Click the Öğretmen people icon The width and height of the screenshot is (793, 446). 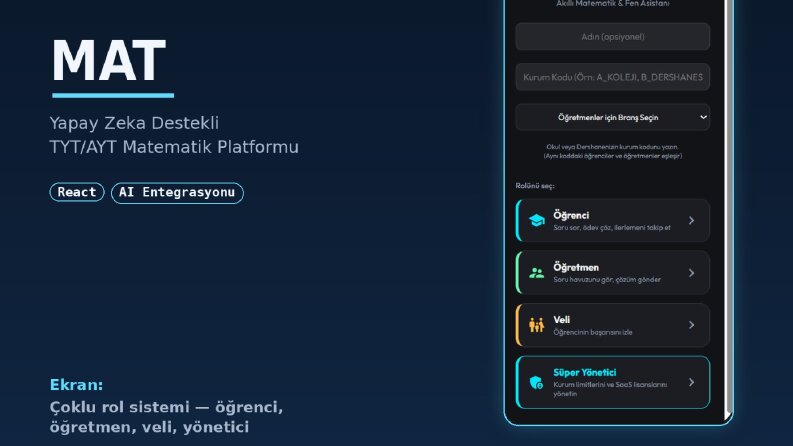coord(537,273)
